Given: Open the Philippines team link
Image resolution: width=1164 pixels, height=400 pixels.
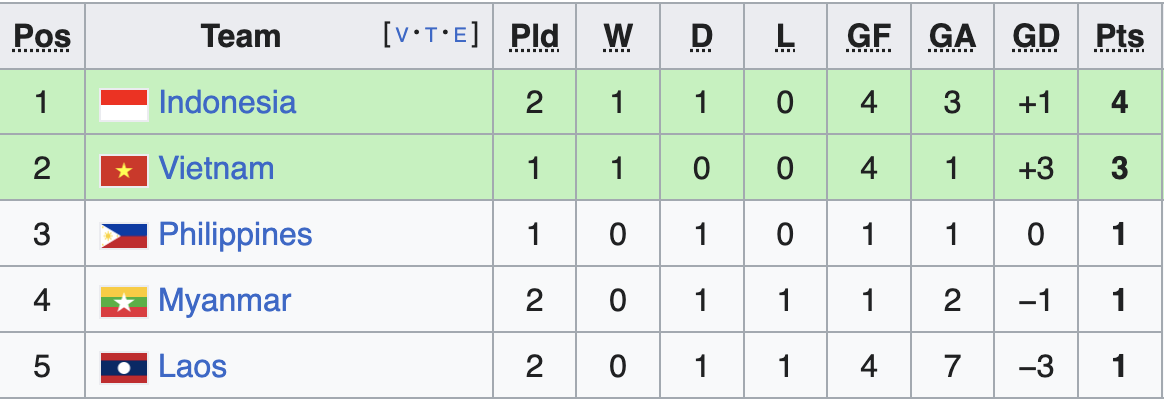Looking at the screenshot, I should coord(235,234).
